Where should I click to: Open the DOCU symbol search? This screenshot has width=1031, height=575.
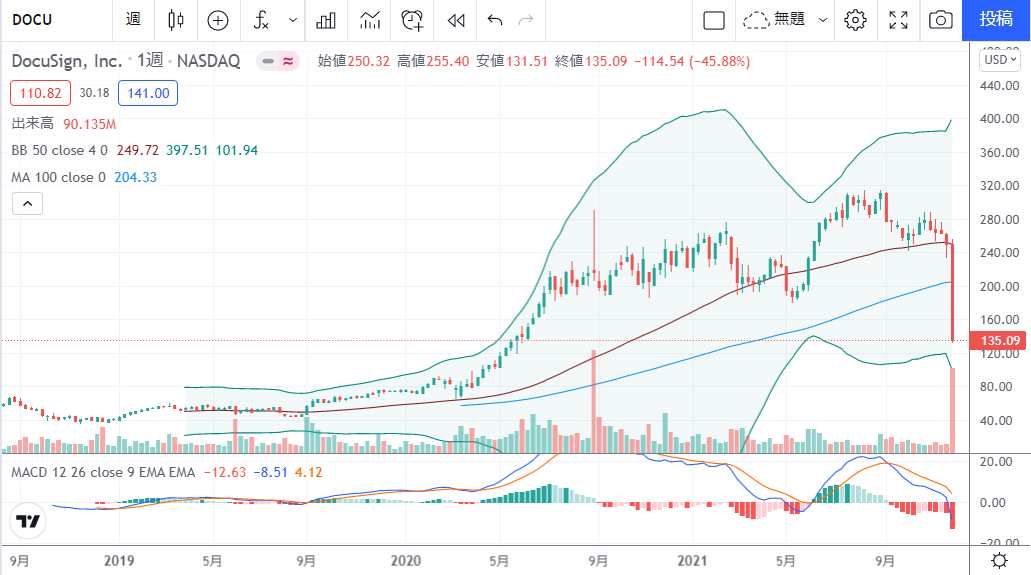[32, 20]
